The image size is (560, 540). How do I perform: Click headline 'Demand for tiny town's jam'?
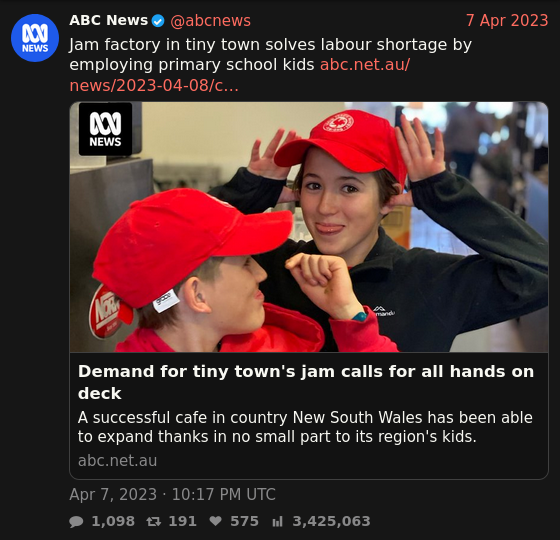tap(306, 382)
